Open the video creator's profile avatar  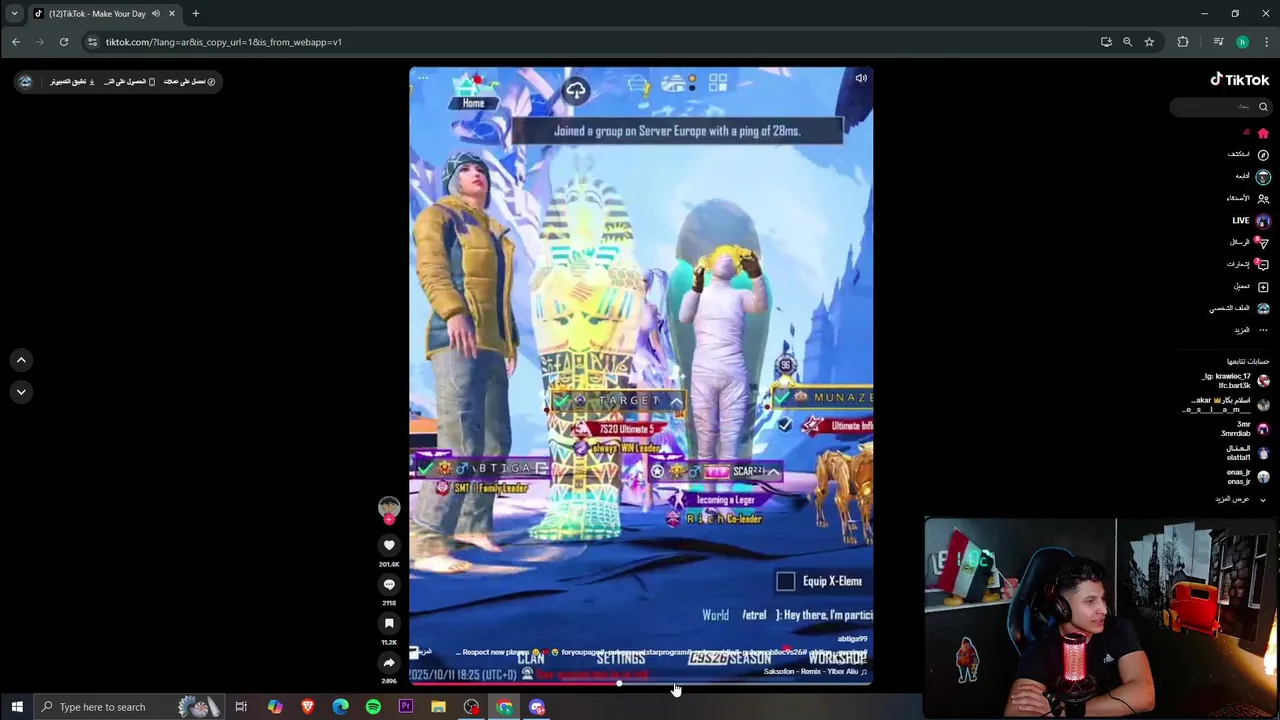[x=389, y=507]
